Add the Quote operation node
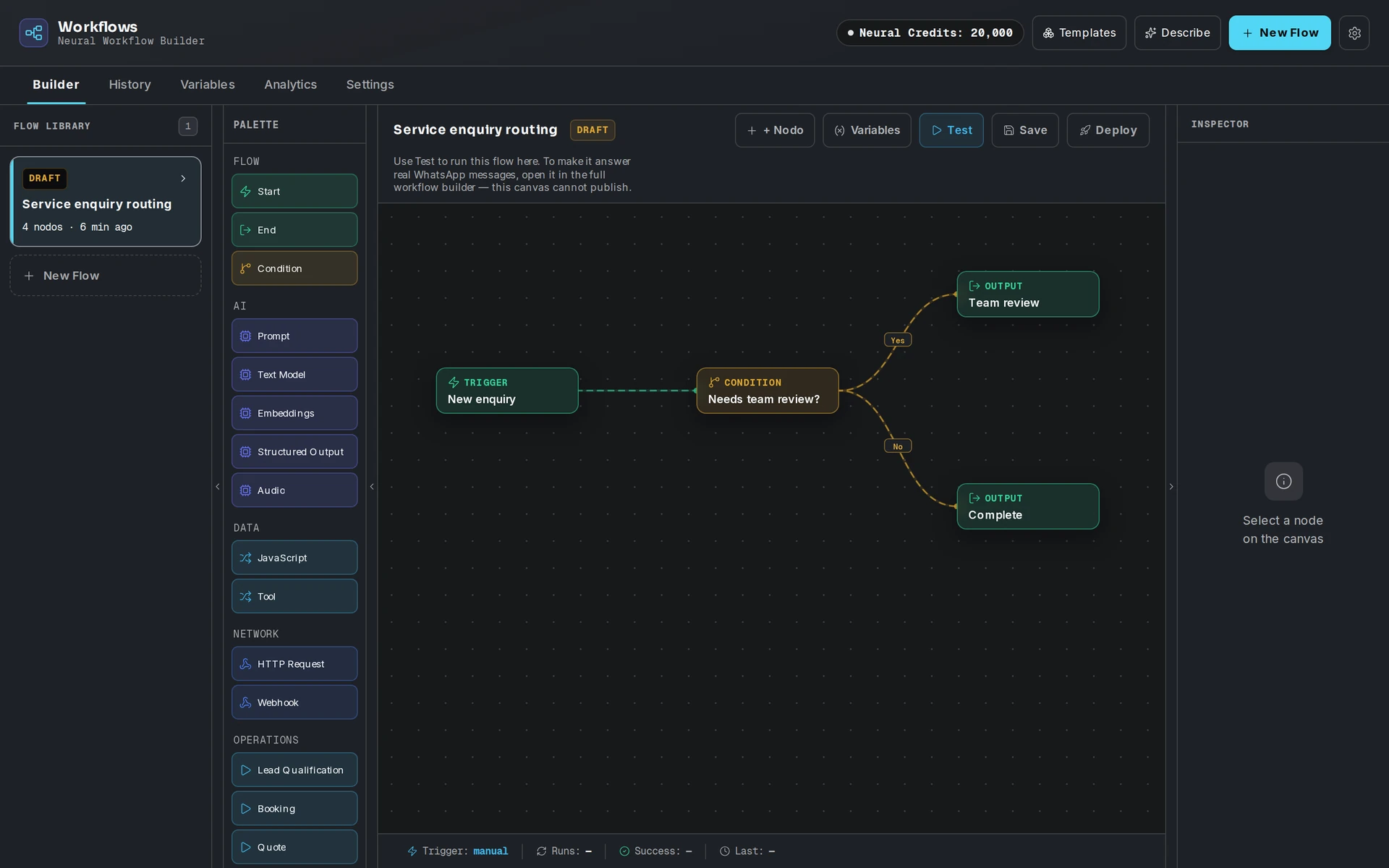The width and height of the screenshot is (1389, 868). (294, 846)
